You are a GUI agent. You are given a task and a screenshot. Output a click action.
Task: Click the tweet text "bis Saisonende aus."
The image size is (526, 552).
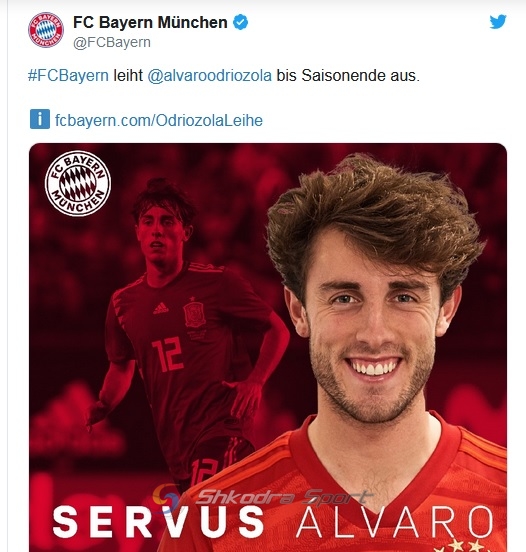coord(348,76)
